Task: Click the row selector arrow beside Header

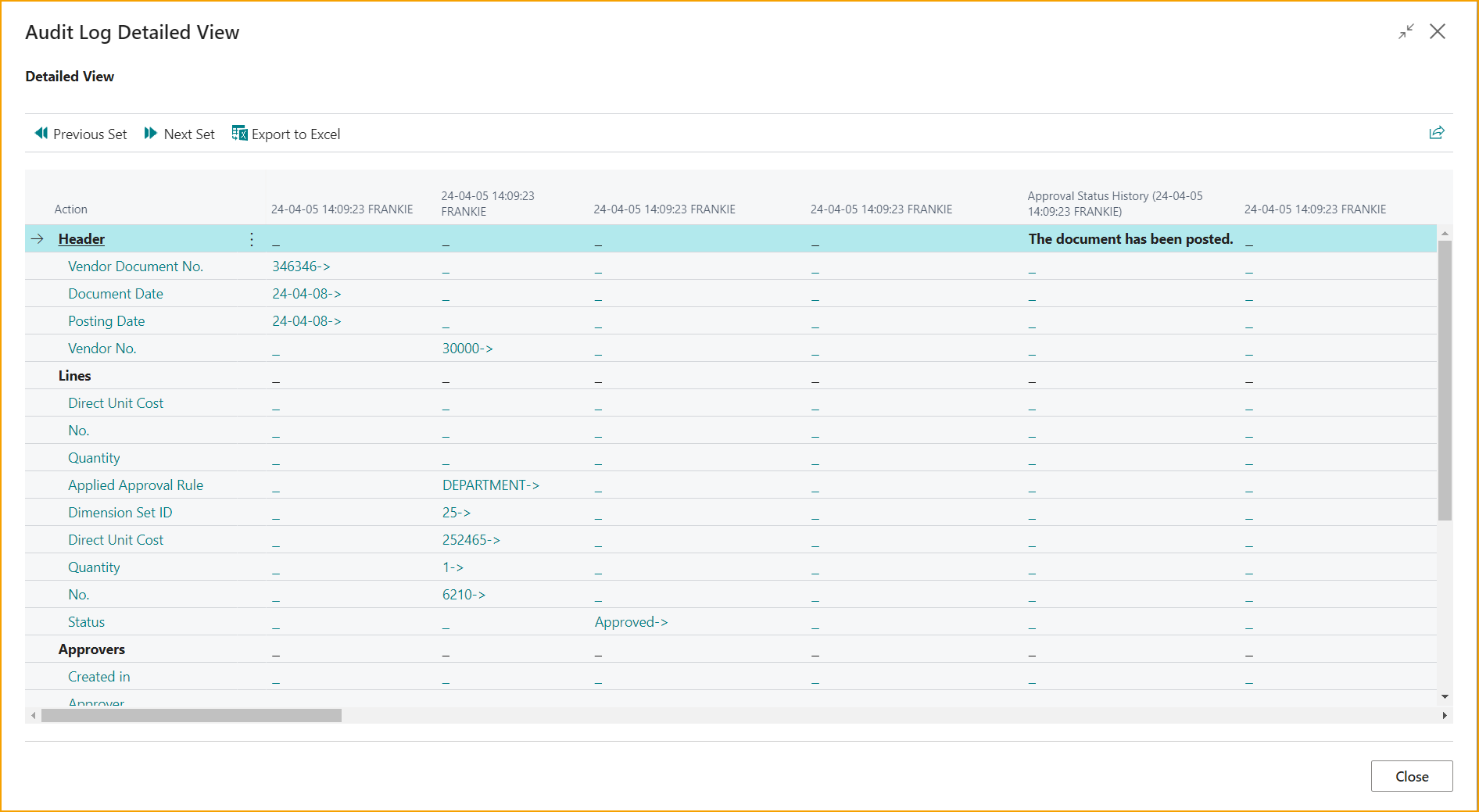Action: [38, 239]
